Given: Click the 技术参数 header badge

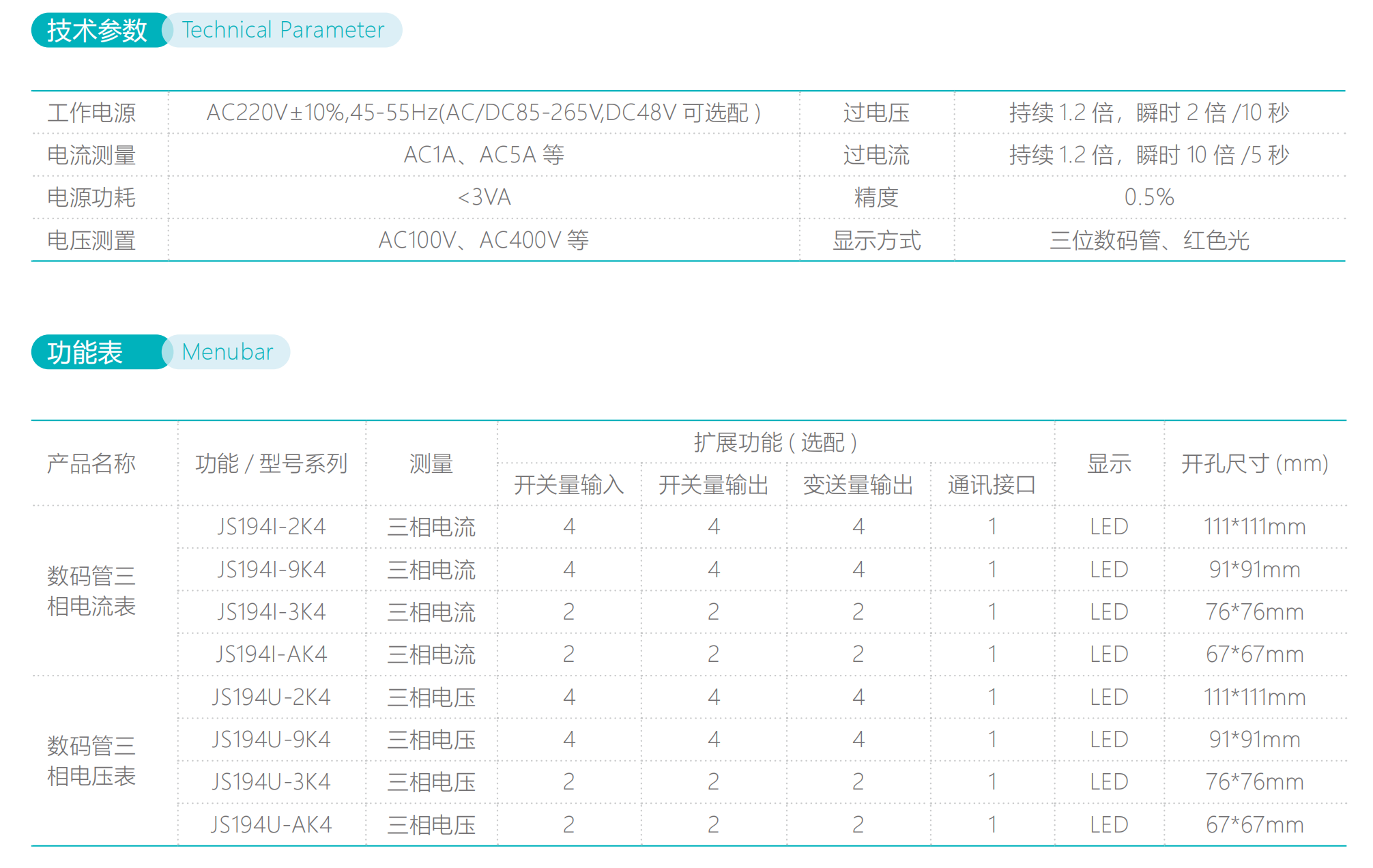Looking at the screenshot, I should pos(98,29).
